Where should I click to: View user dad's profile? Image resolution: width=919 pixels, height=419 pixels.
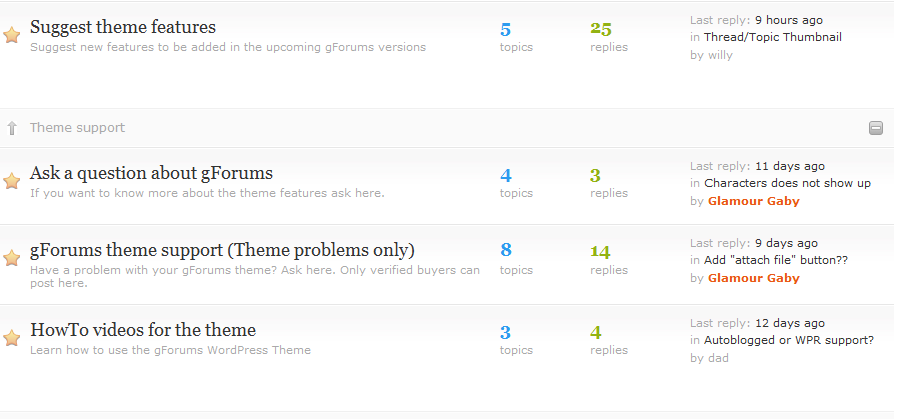718,358
